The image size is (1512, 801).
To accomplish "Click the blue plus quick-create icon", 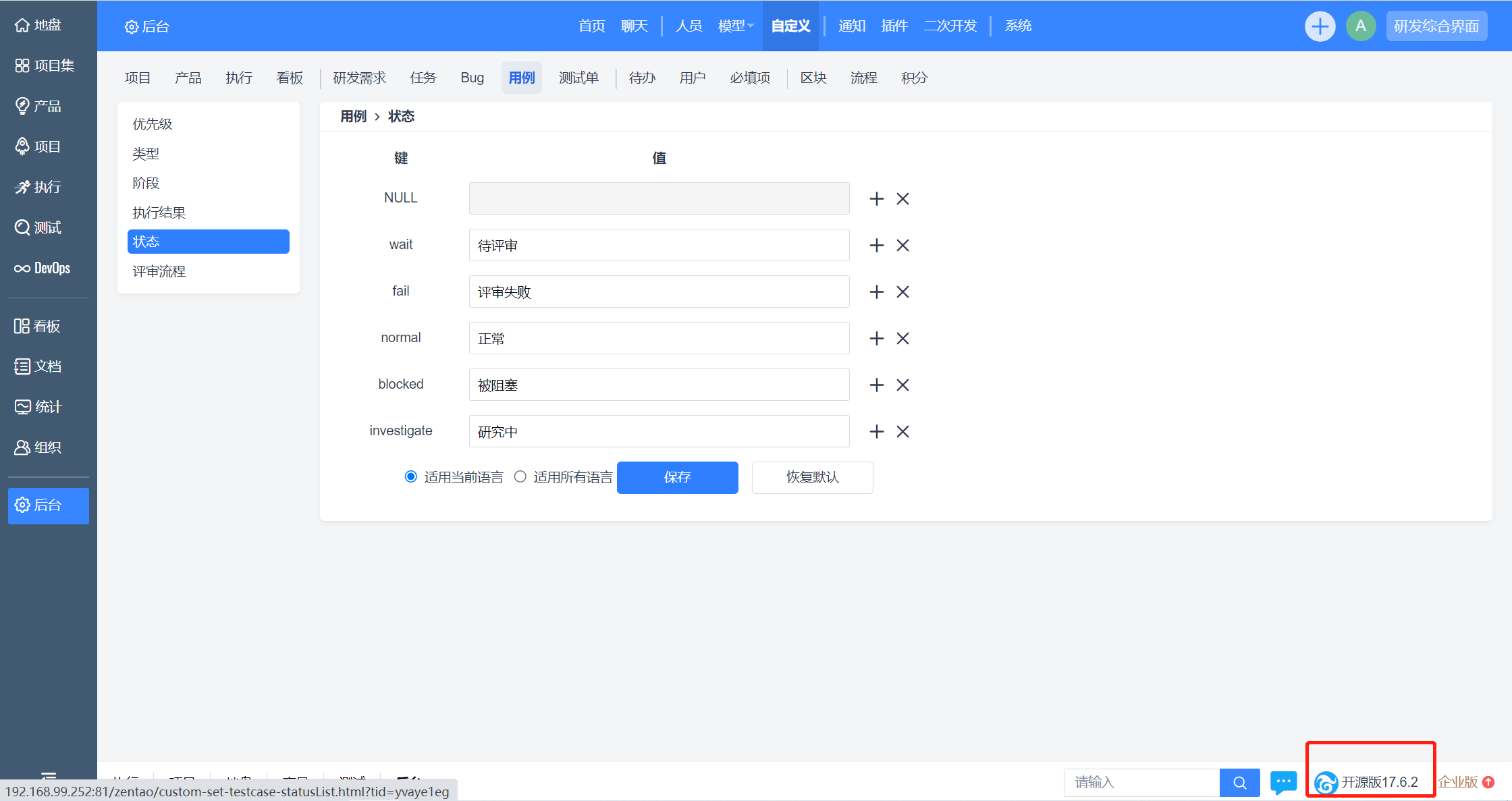I will (1320, 26).
